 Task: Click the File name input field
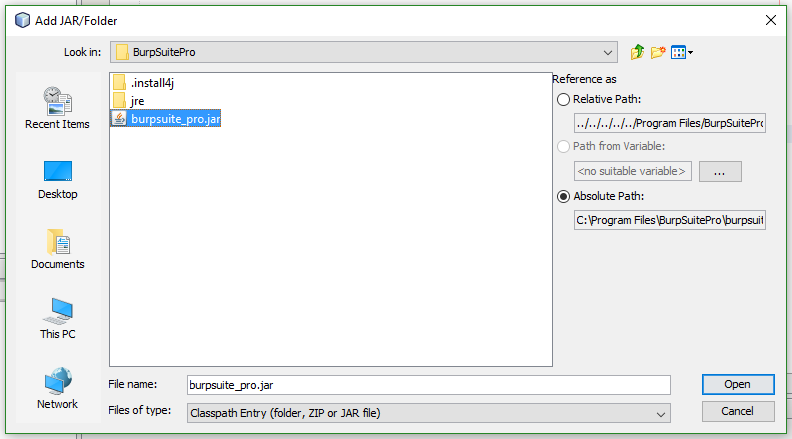click(x=428, y=385)
